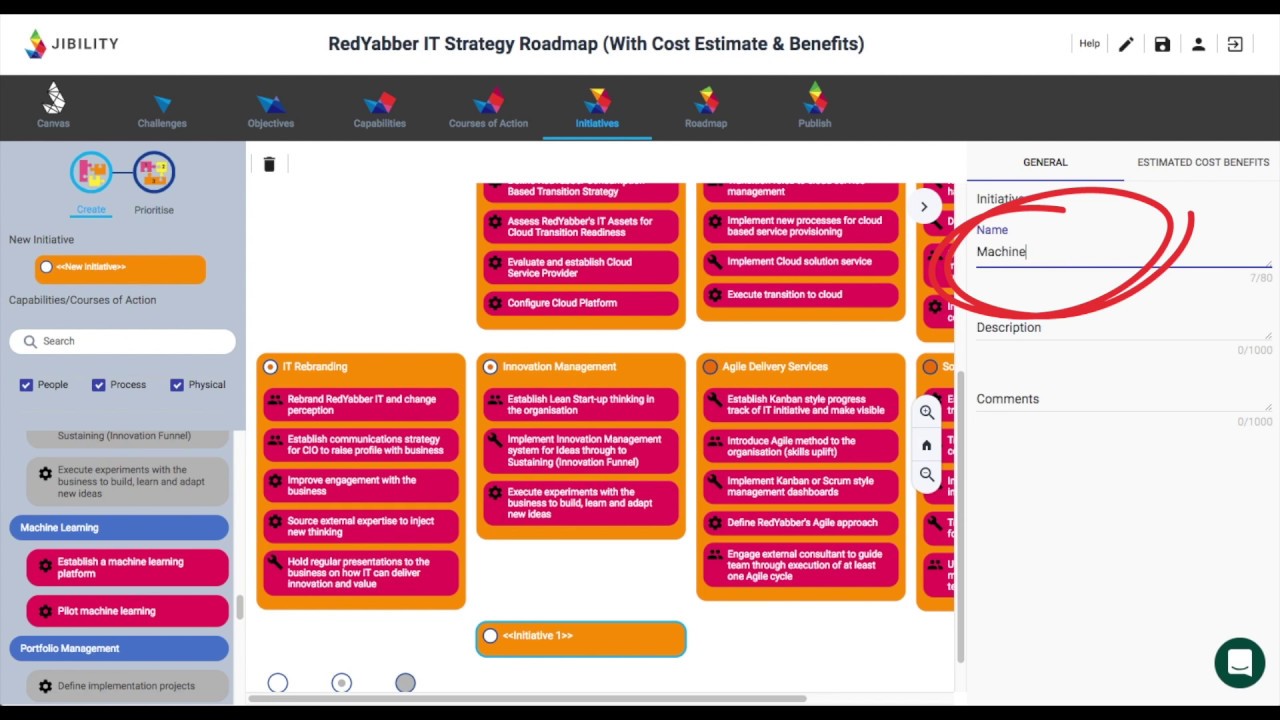Click Configure Cloud Platform action
The image size is (1280, 720).
point(581,303)
